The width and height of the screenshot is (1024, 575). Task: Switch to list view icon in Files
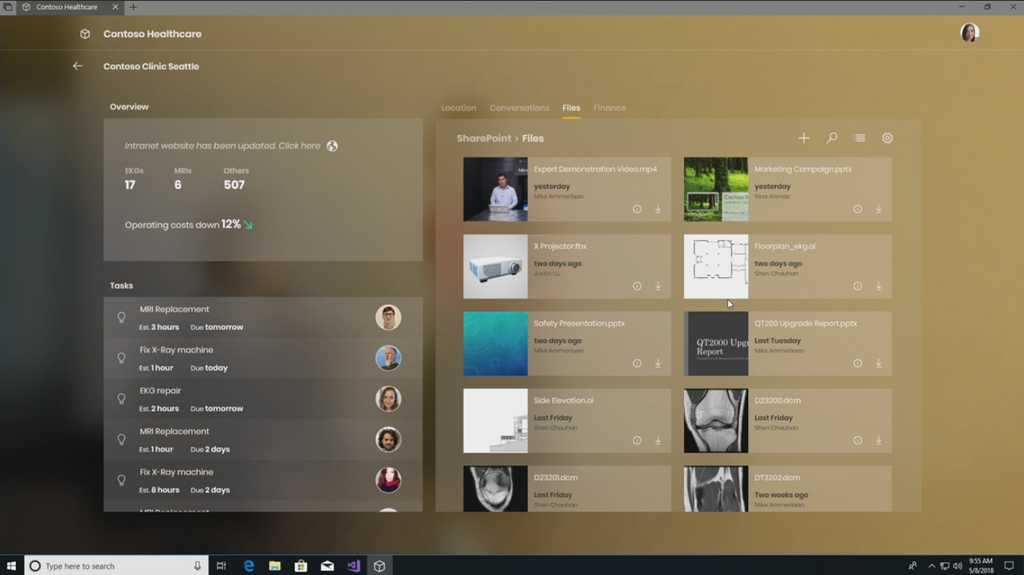(859, 138)
